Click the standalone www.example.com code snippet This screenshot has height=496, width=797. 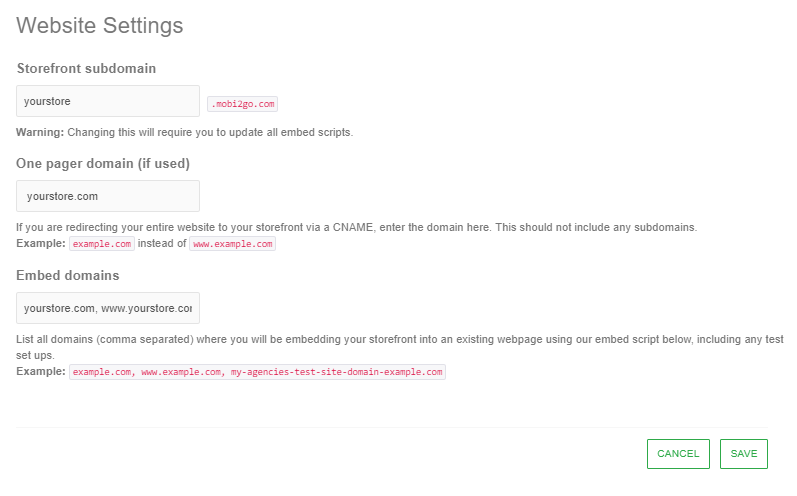coord(232,243)
